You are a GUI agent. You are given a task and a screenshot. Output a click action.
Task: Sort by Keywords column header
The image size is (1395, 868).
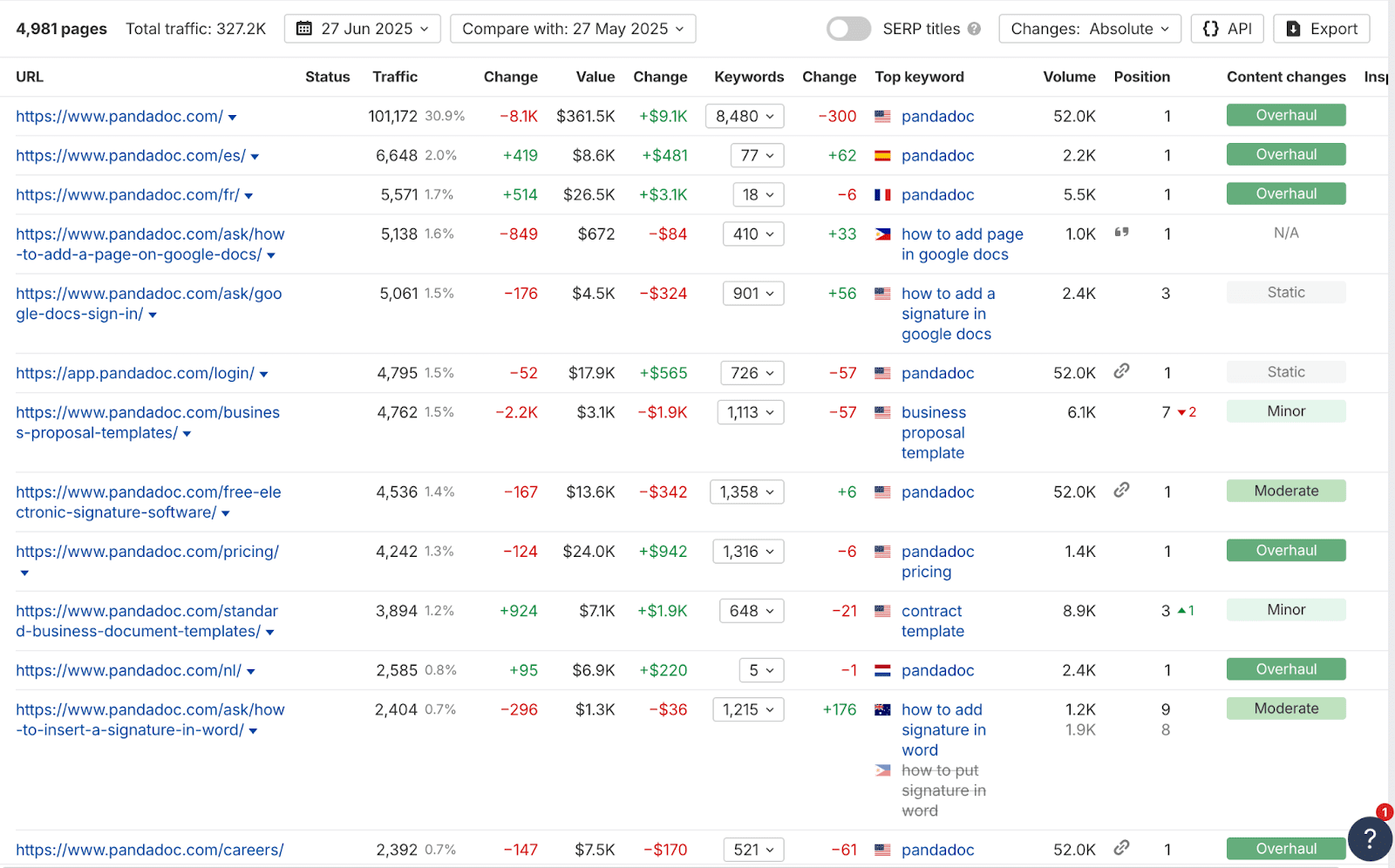[x=749, y=77]
